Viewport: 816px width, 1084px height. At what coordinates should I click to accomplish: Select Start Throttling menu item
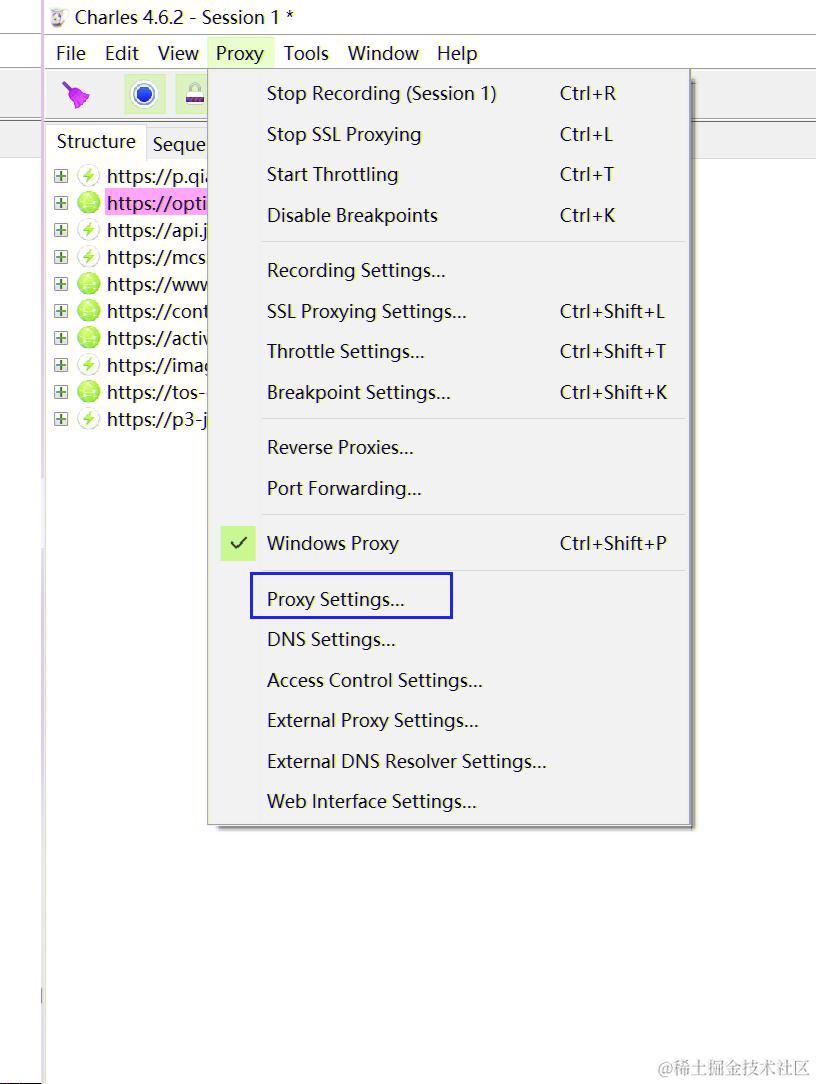449,174
